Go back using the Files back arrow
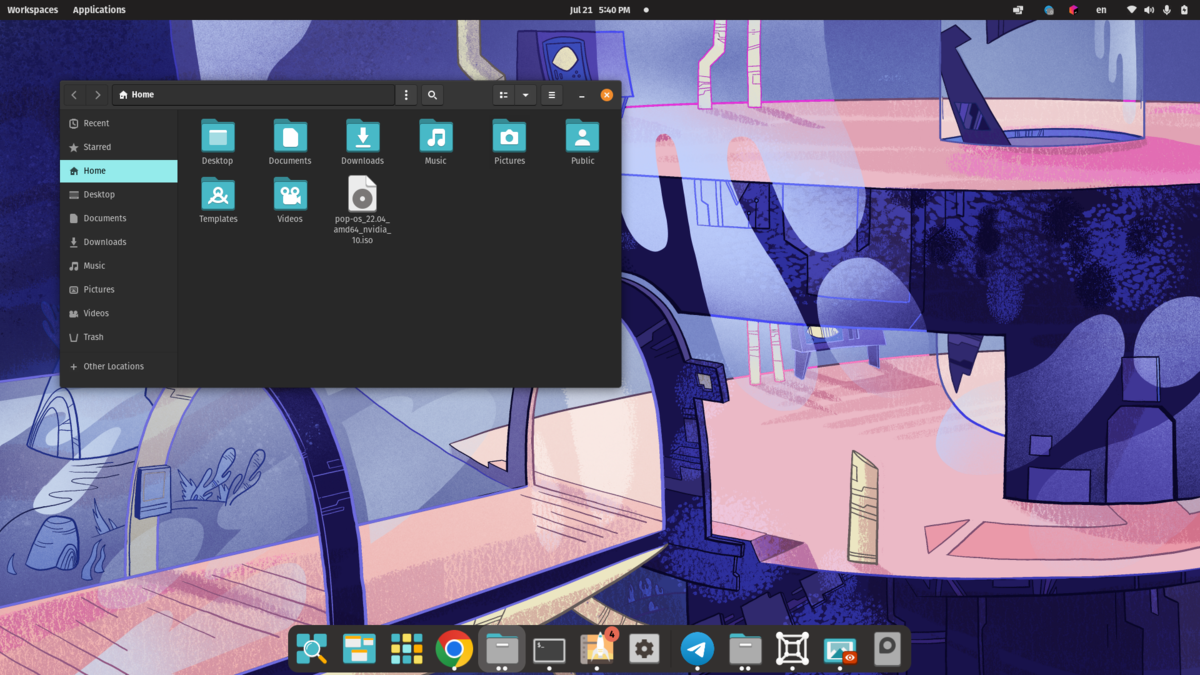The image size is (1200, 675). (x=74, y=95)
